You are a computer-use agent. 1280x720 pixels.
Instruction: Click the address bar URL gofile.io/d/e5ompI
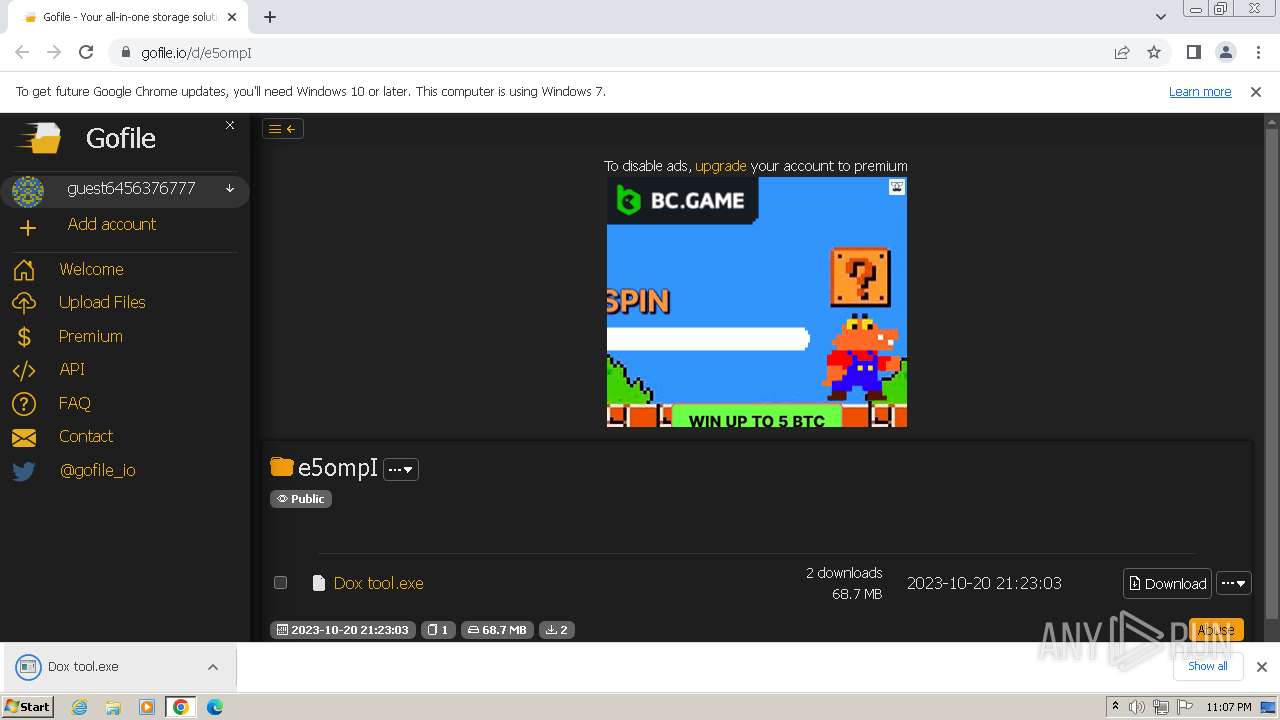coord(196,53)
